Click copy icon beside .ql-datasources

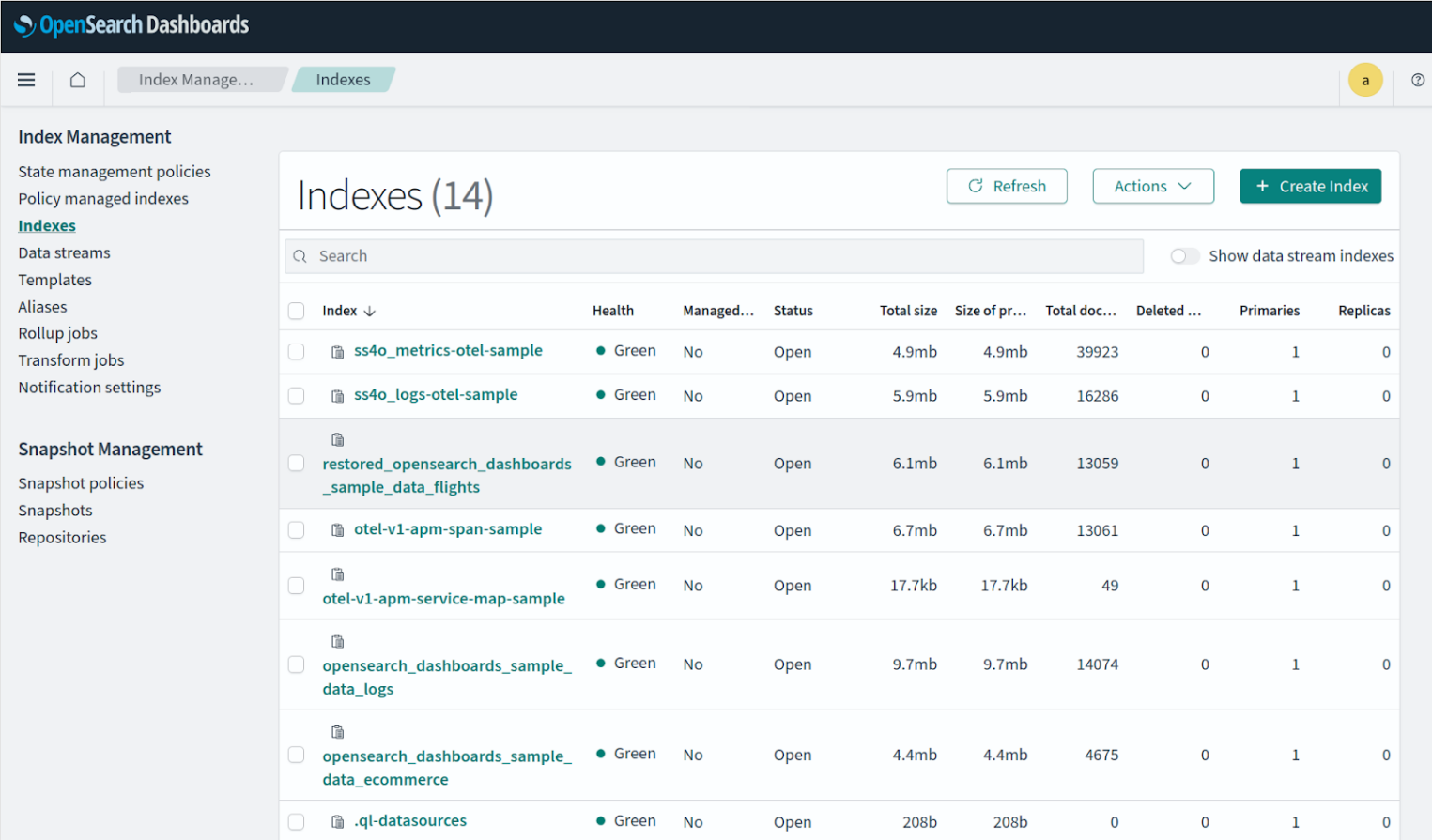[338, 822]
